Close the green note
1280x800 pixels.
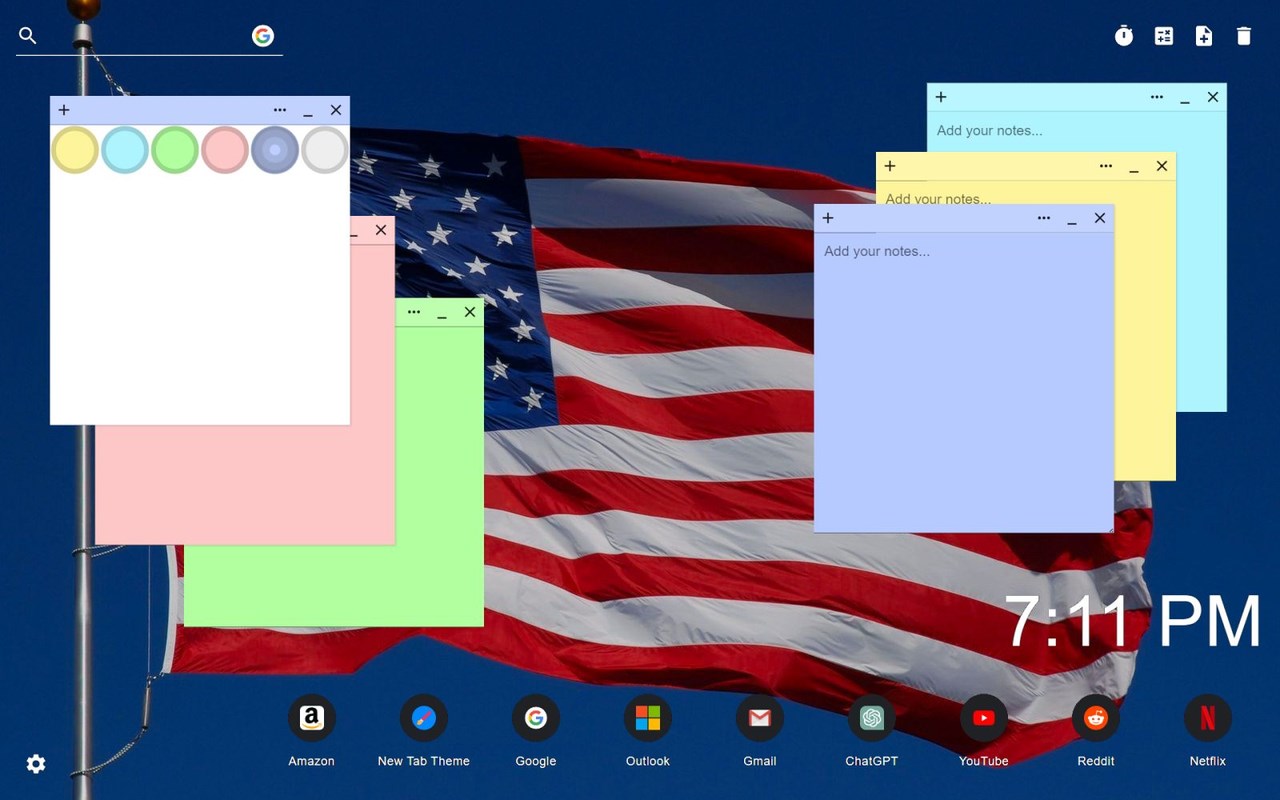click(470, 312)
